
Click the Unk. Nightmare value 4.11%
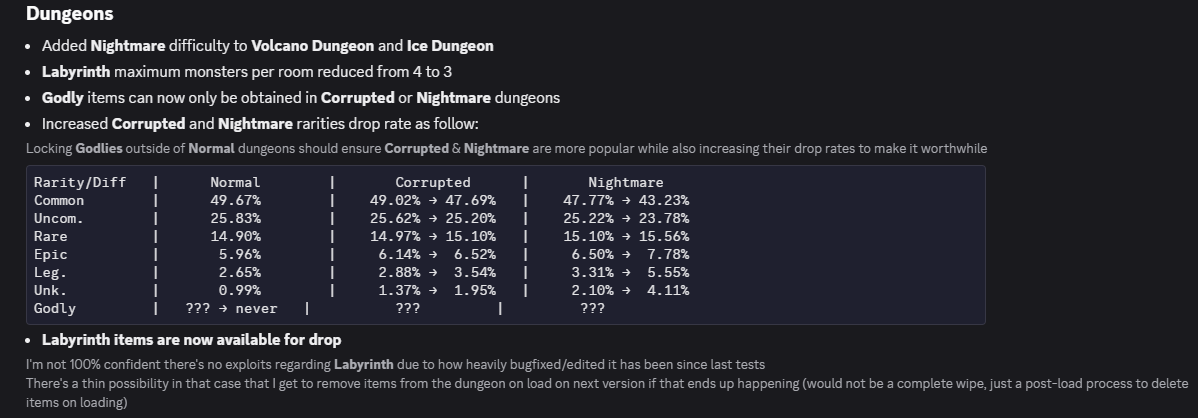668,290
